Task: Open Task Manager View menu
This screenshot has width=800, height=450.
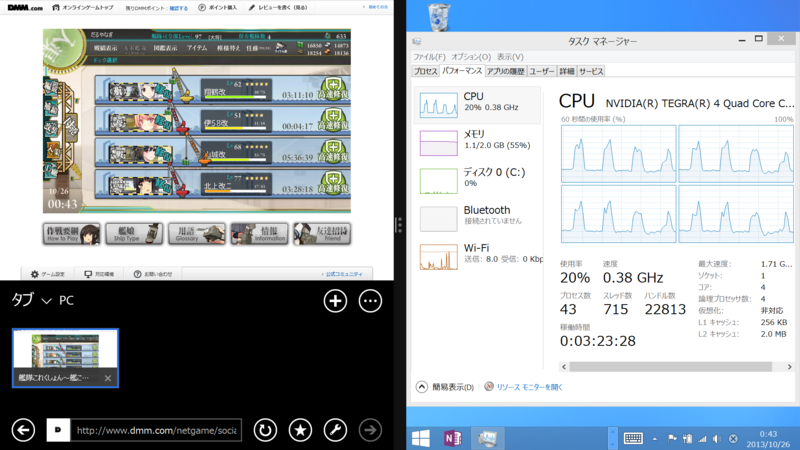Action: 510,57
